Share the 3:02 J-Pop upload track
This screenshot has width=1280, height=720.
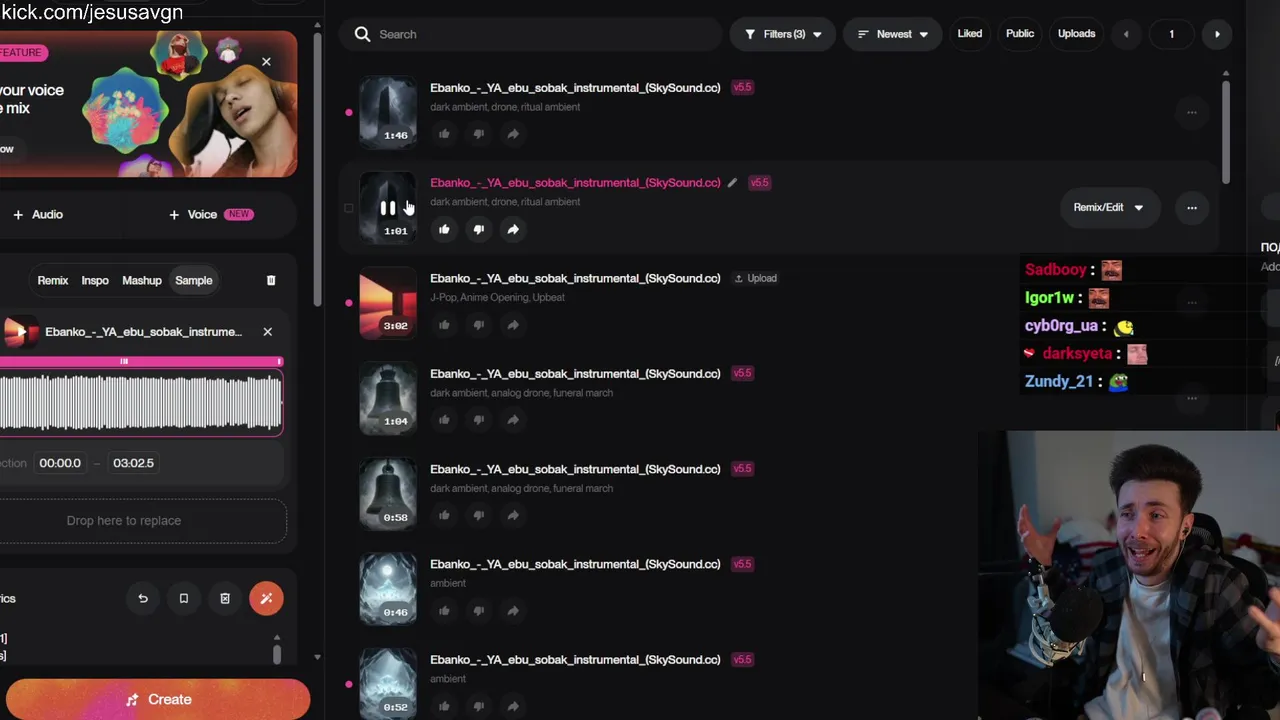point(512,325)
